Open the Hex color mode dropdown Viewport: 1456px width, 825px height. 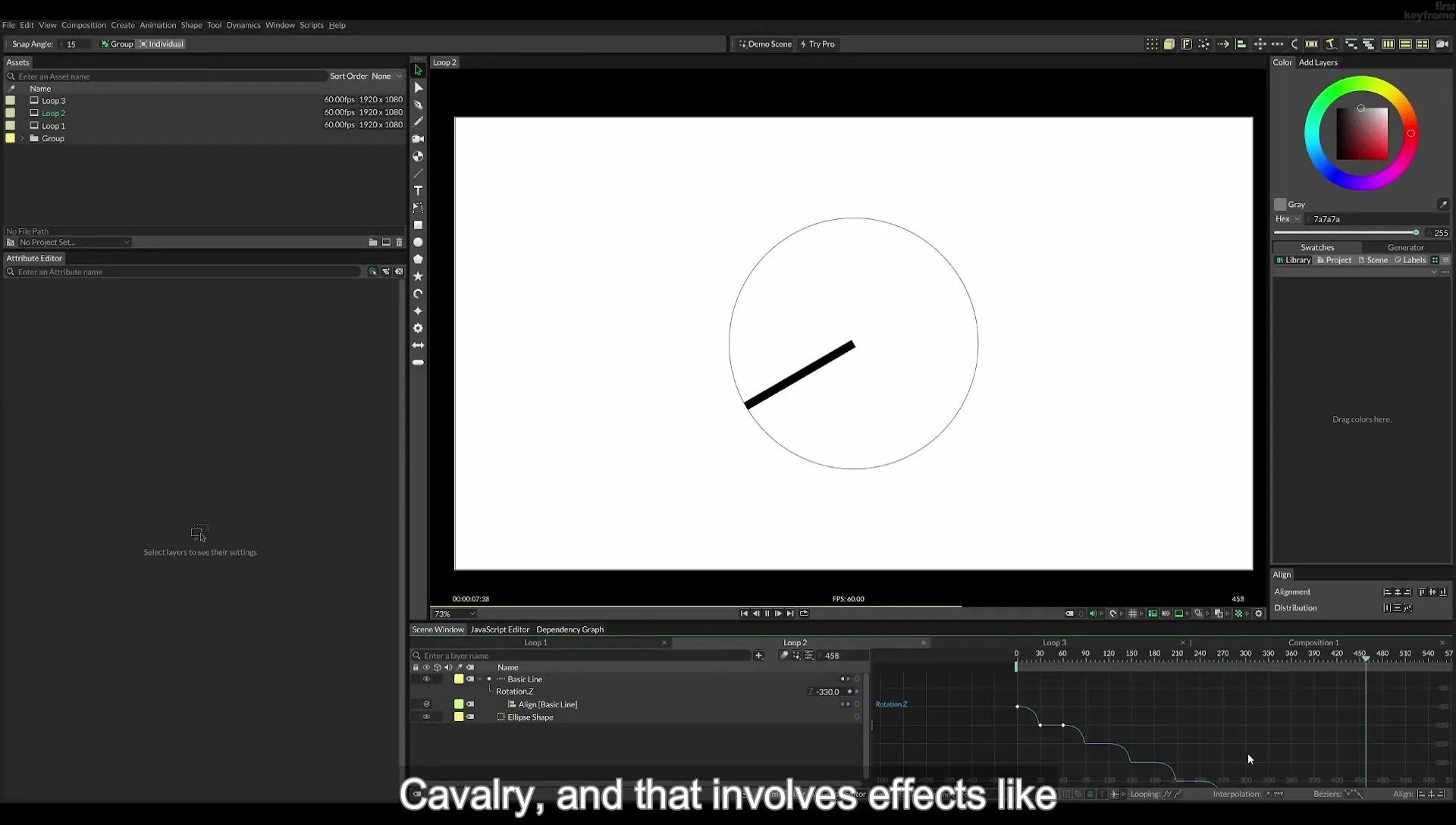(1288, 219)
